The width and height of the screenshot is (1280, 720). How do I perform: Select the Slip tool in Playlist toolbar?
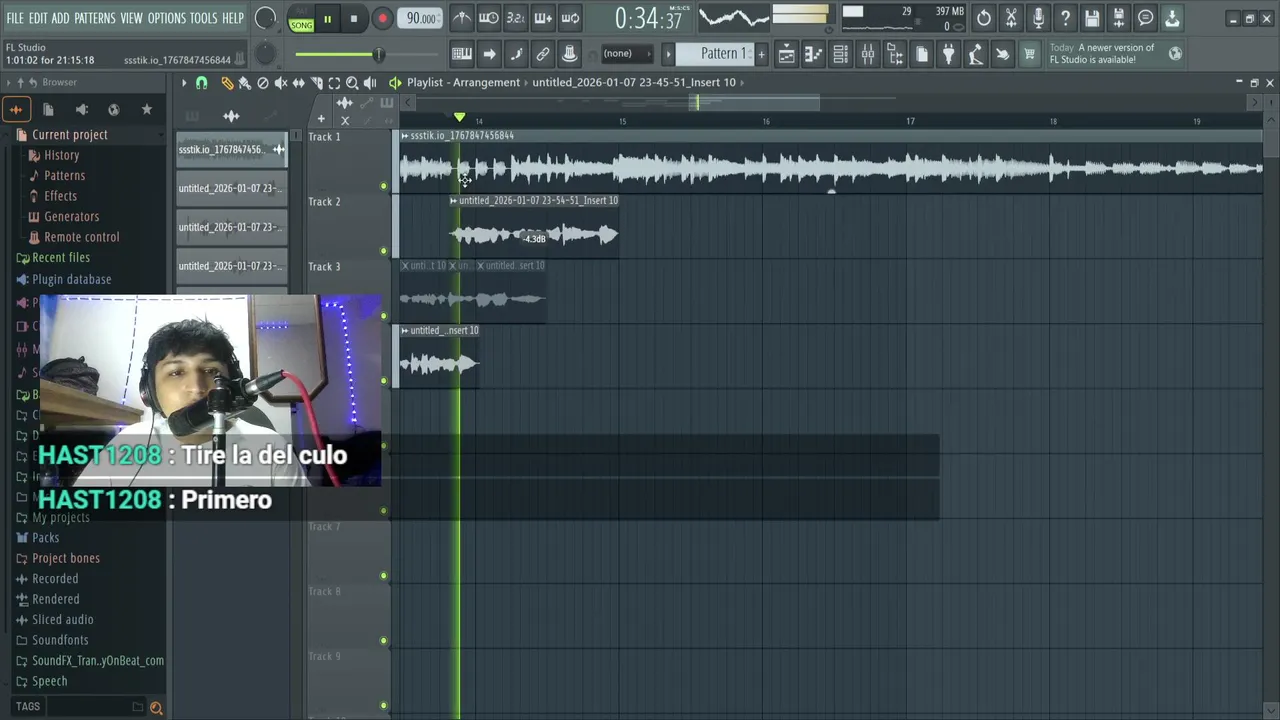(x=299, y=83)
